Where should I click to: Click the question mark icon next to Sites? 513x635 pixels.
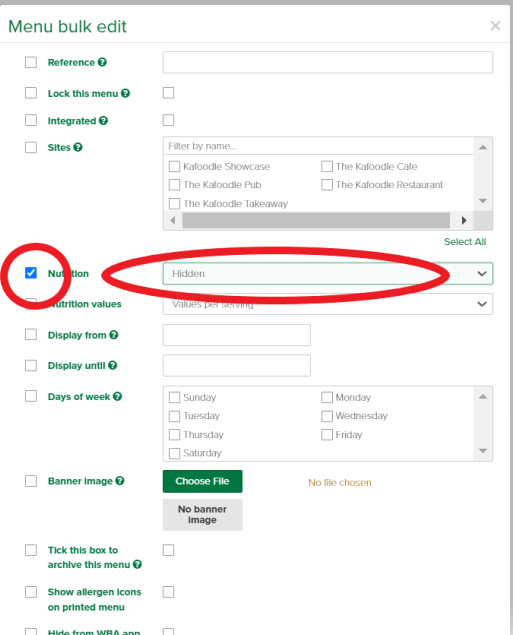[78, 147]
